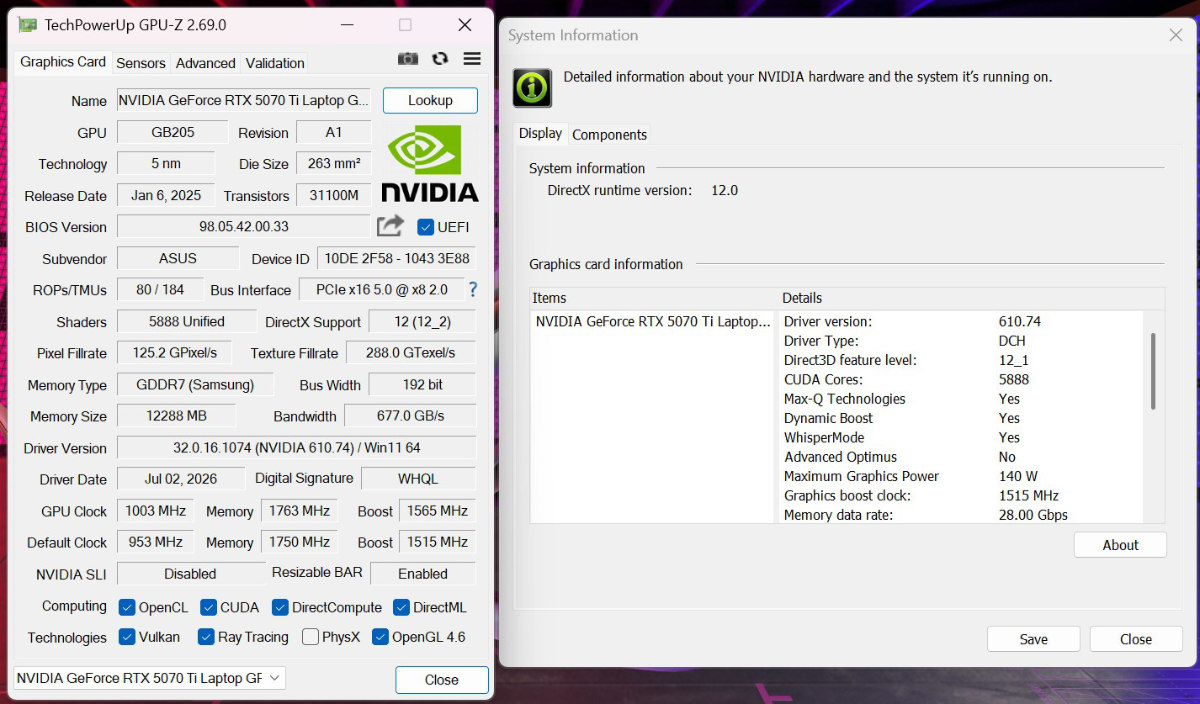The height and width of the screenshot is (704, 1200).
Task: Click the Graphics boost clock 1515 MHz row
Action: (962, 496)
